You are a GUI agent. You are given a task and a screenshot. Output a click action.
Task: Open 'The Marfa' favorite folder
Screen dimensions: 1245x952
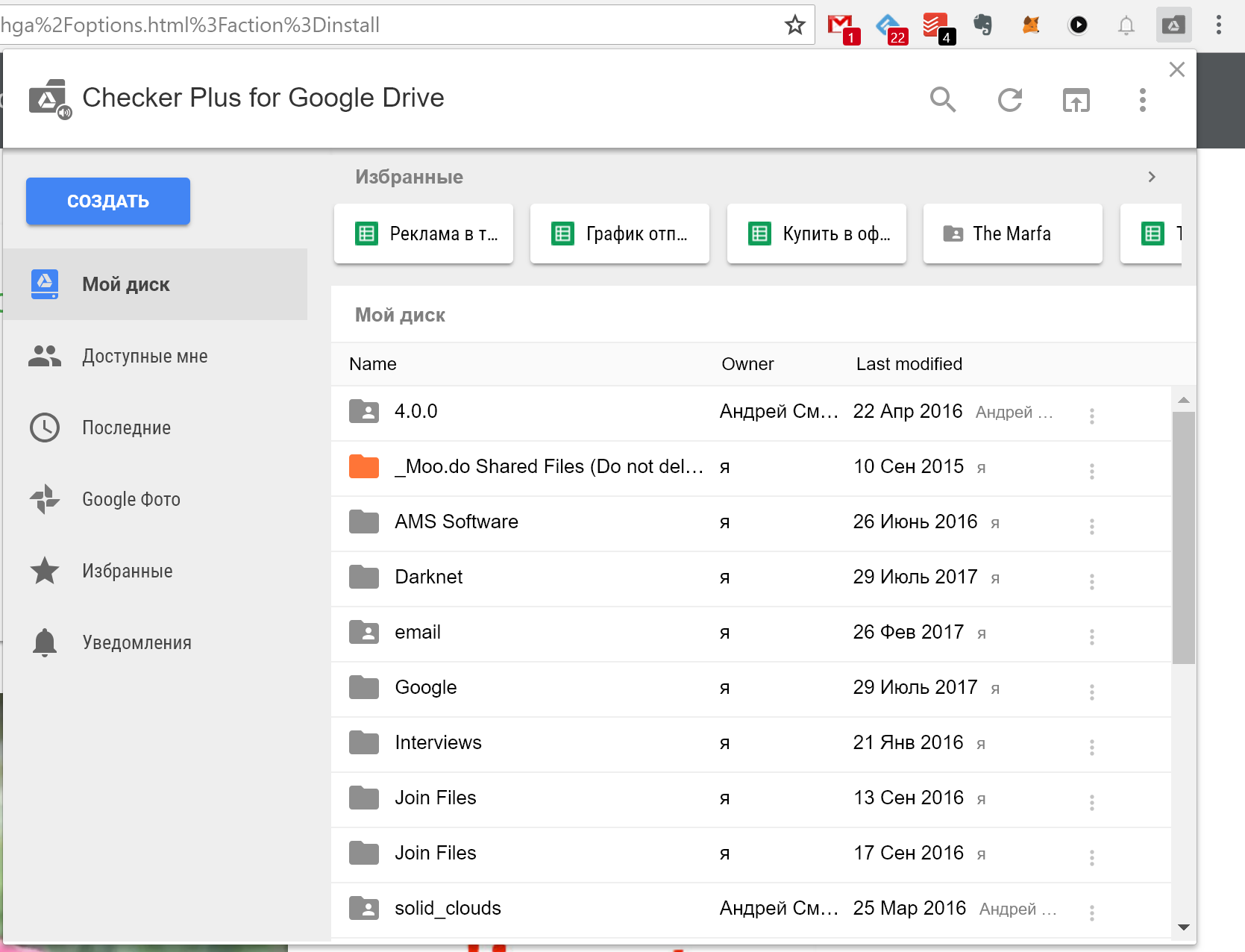[1012, 234]
